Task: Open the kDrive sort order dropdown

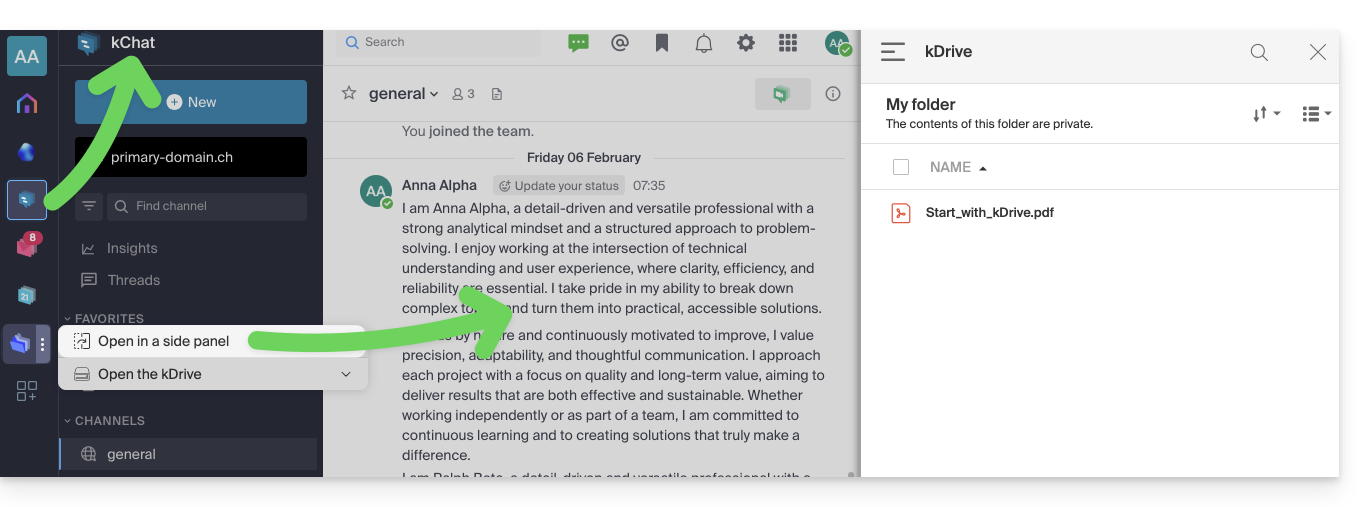Action: (x=1266, y=114)
